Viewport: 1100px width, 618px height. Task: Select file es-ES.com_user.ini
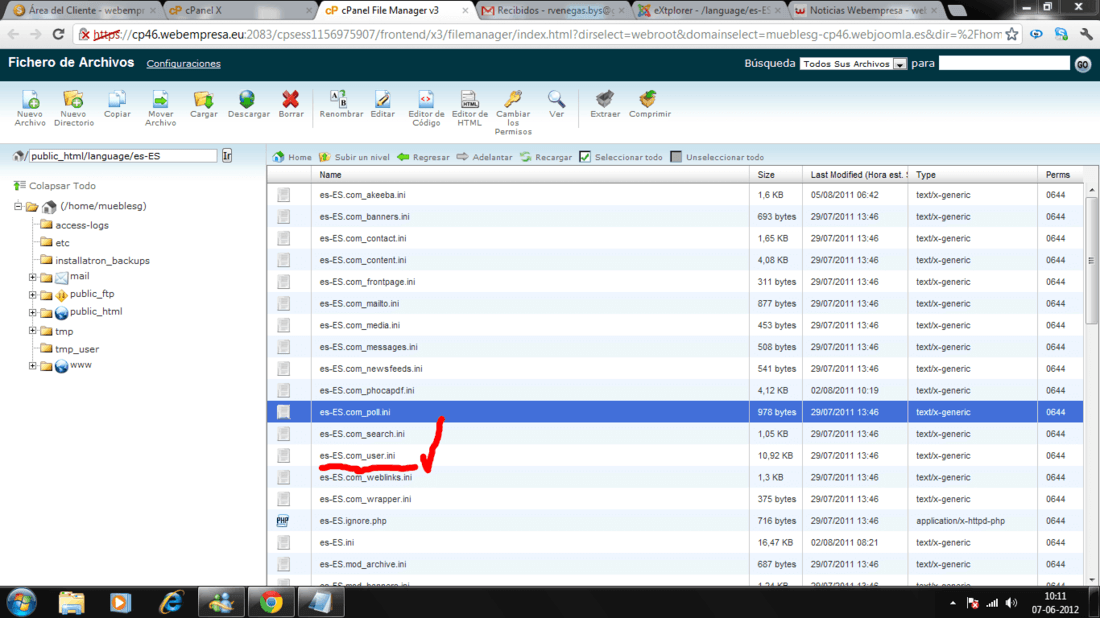point(357,455)
